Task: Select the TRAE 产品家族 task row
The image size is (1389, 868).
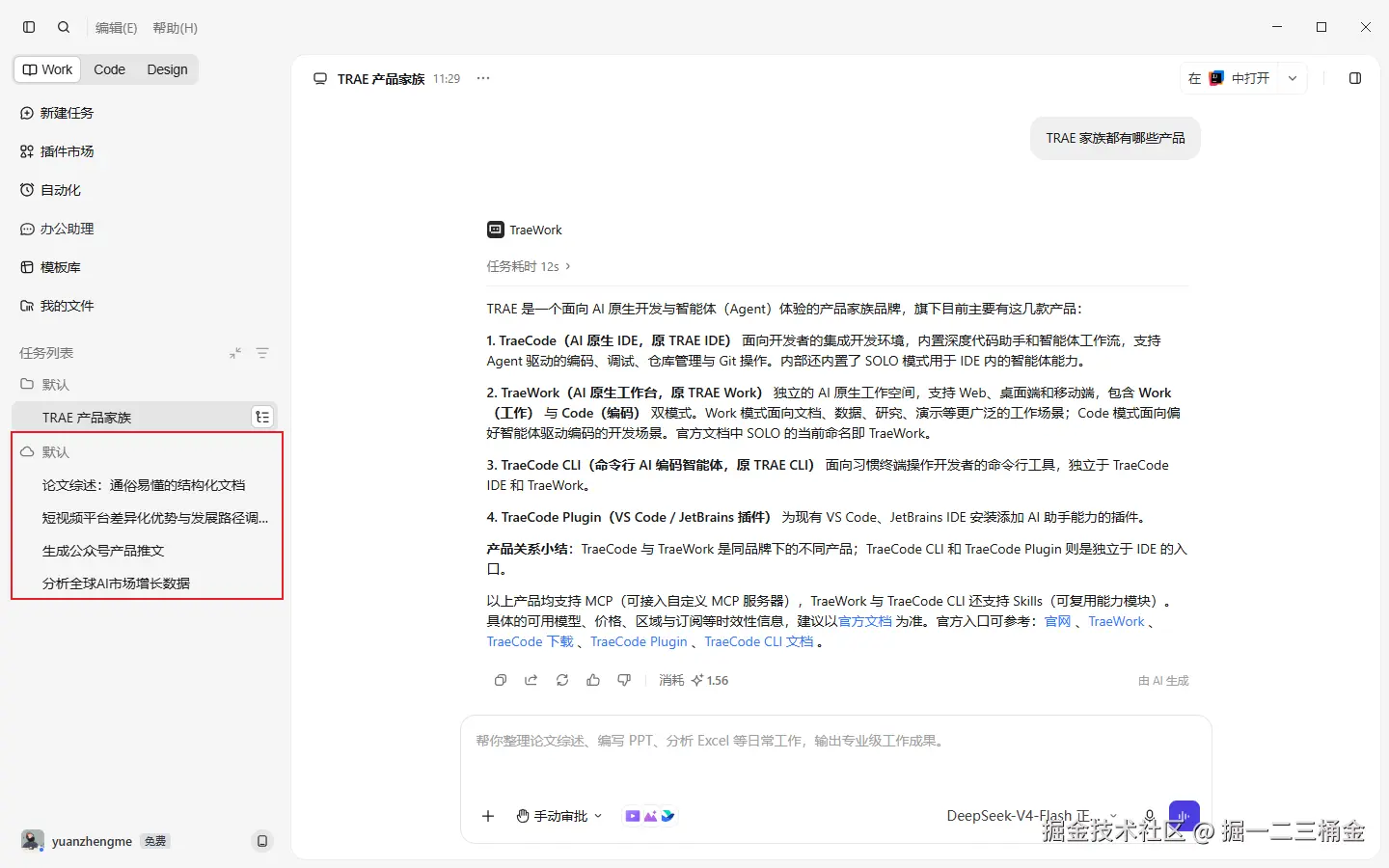Action: pos(145,417)
